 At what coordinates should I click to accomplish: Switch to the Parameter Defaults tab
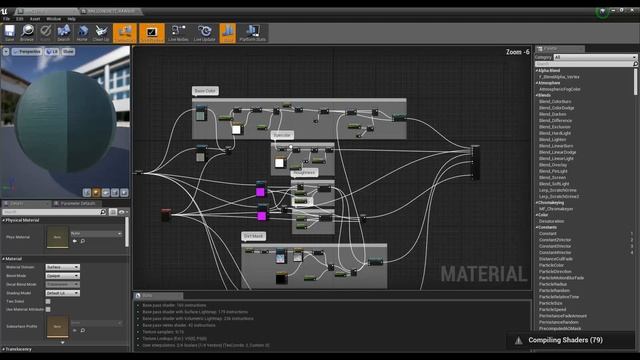click(x=77, y=203)
